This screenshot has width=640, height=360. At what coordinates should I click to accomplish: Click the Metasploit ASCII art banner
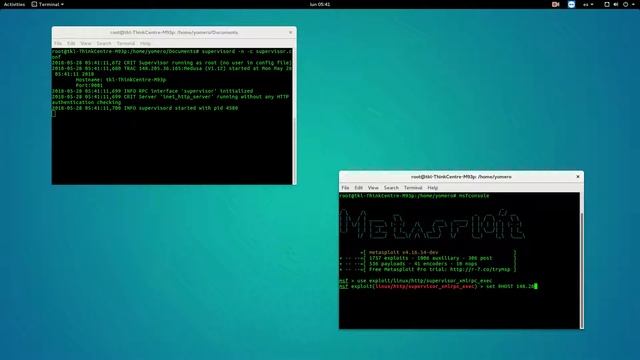(x=432, y=224)
